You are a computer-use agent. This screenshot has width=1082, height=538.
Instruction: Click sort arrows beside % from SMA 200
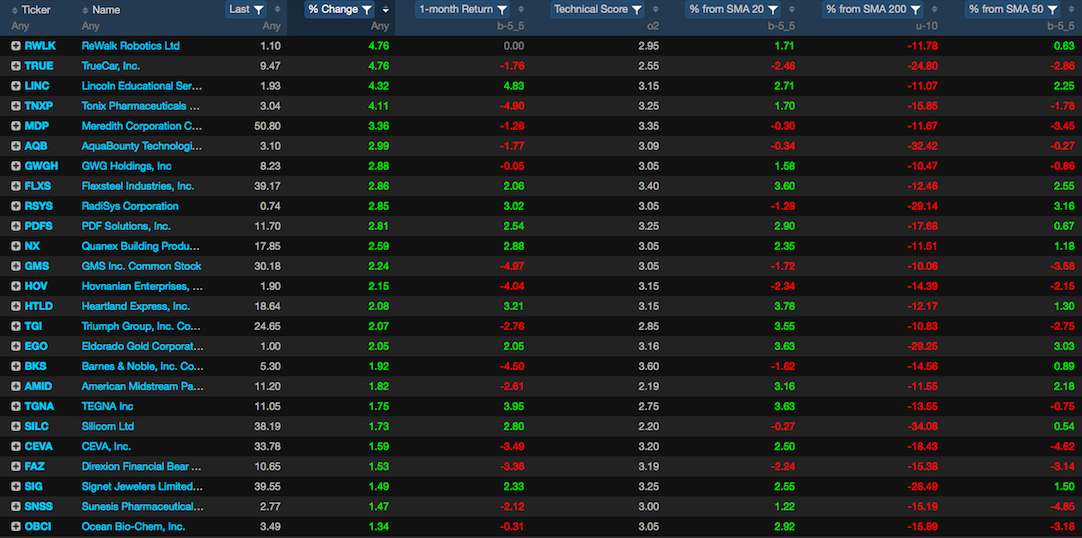(x=934, y=10)
